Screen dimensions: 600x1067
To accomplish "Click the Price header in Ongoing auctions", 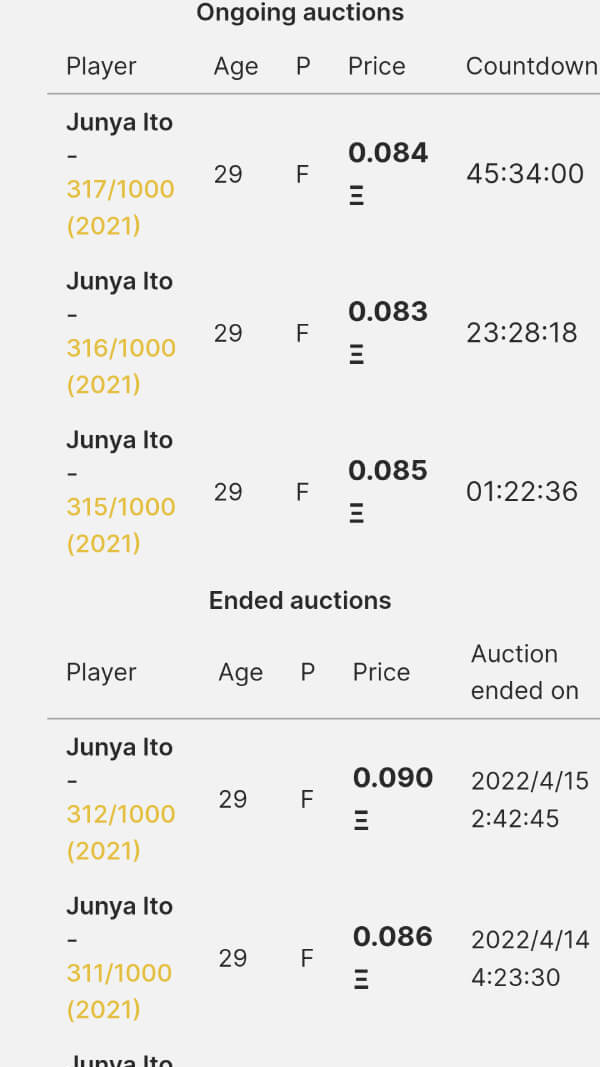I will pyautogui.click(x=377, y=67).
